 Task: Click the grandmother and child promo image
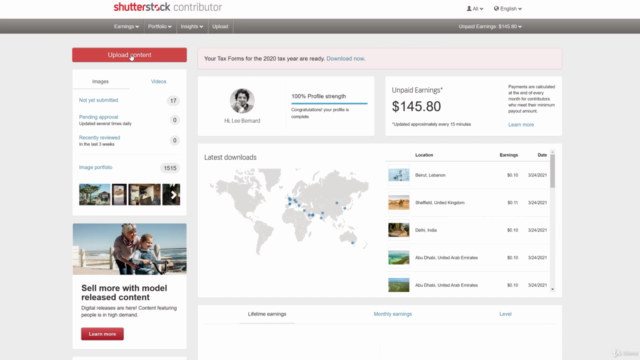click(x=129, y=249)
